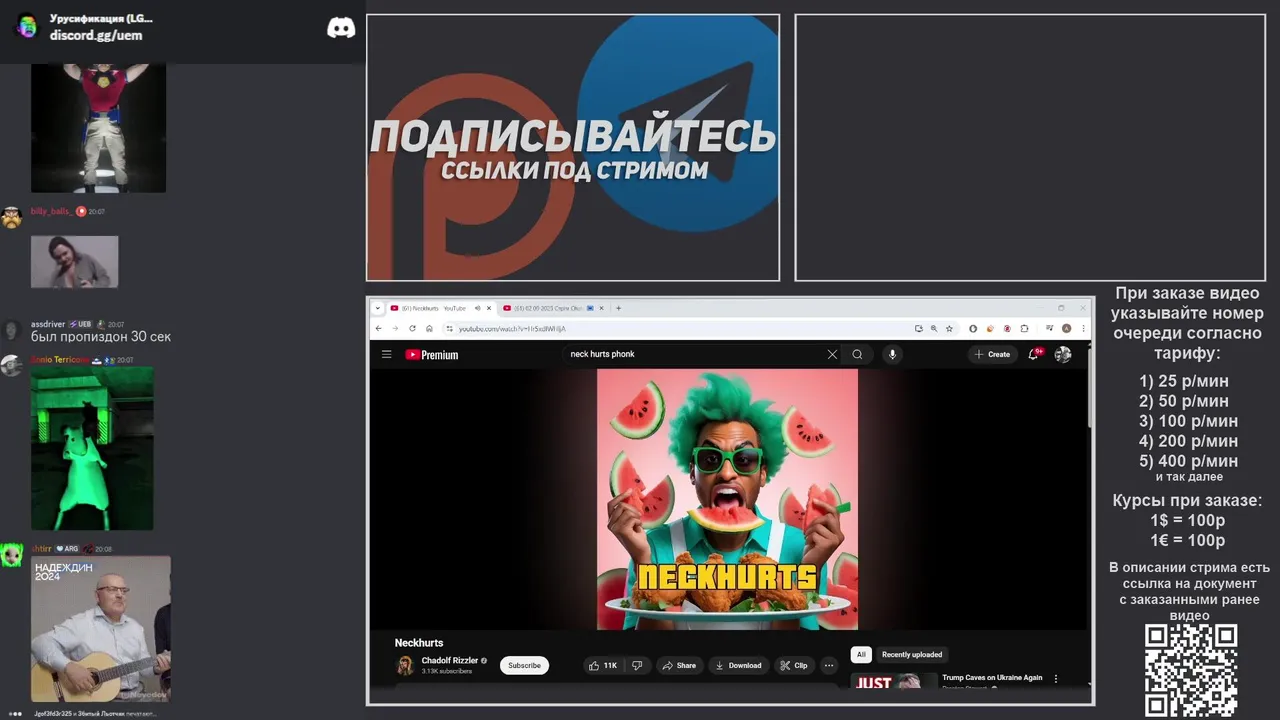
Task: Open the Chrome three-dot menu
Action: click(x=1083, y=328)
